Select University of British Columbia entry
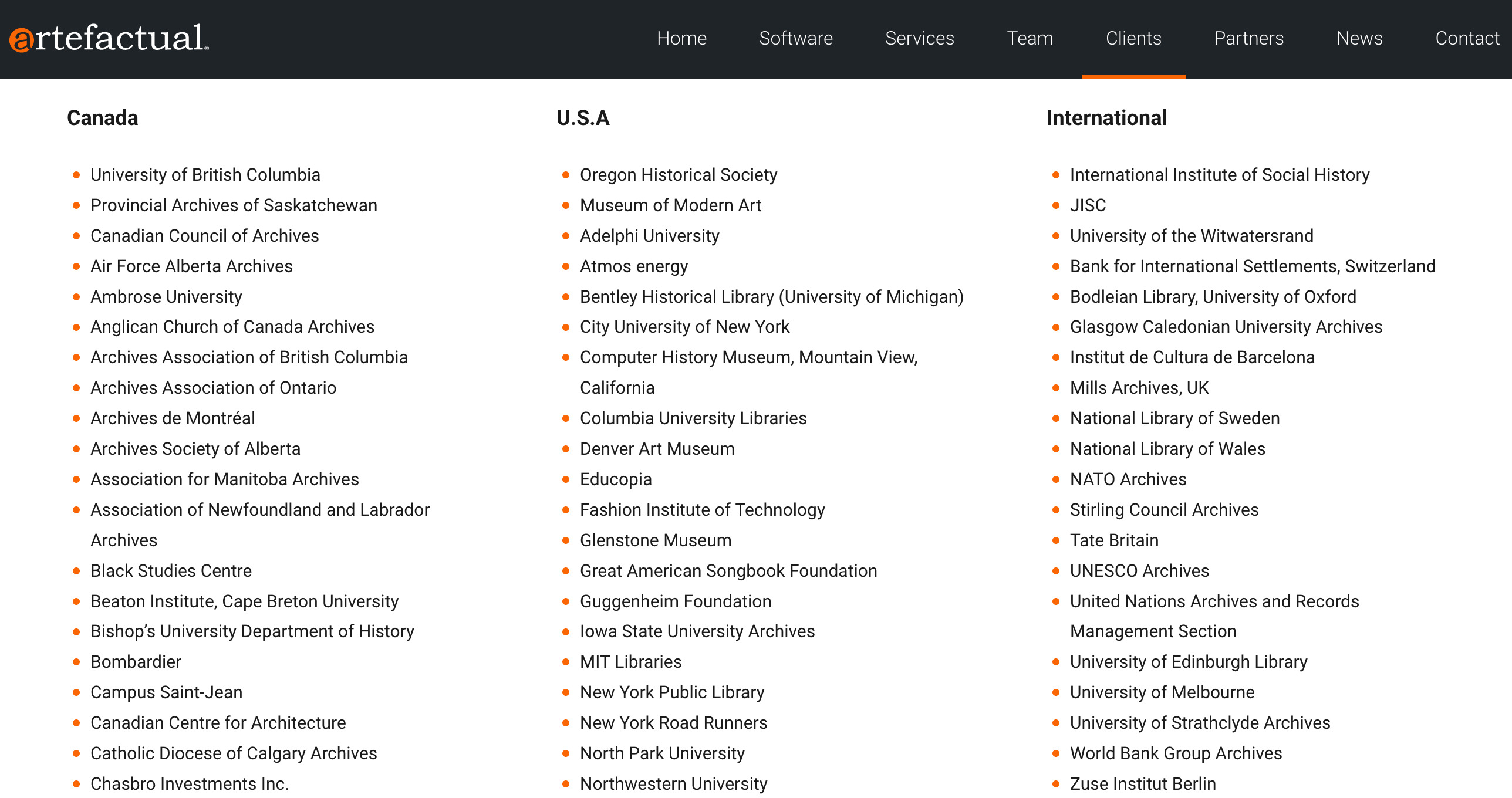 coord(205,175)
